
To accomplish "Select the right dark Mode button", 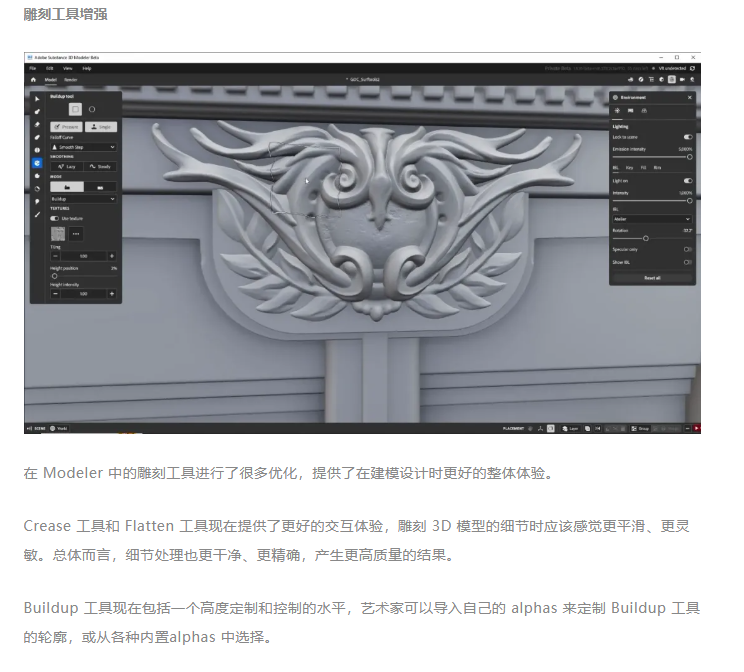I will pyautogui.click(x=100, y=187).
